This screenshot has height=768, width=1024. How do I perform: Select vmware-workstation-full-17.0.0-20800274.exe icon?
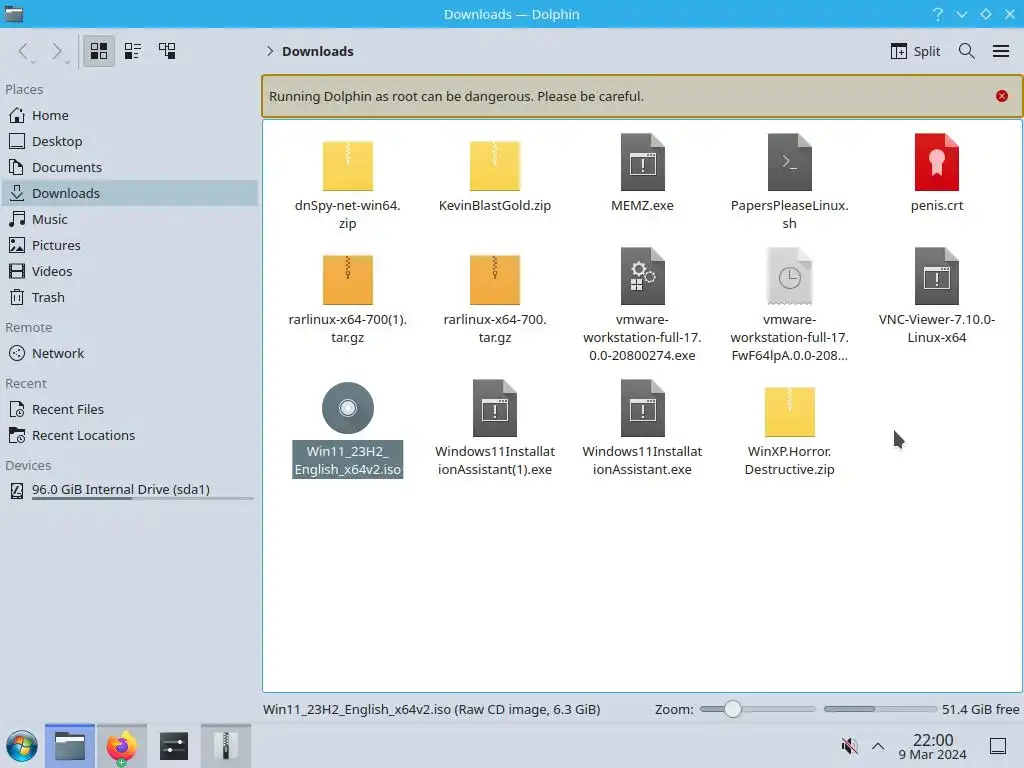(x=643, y=276)
